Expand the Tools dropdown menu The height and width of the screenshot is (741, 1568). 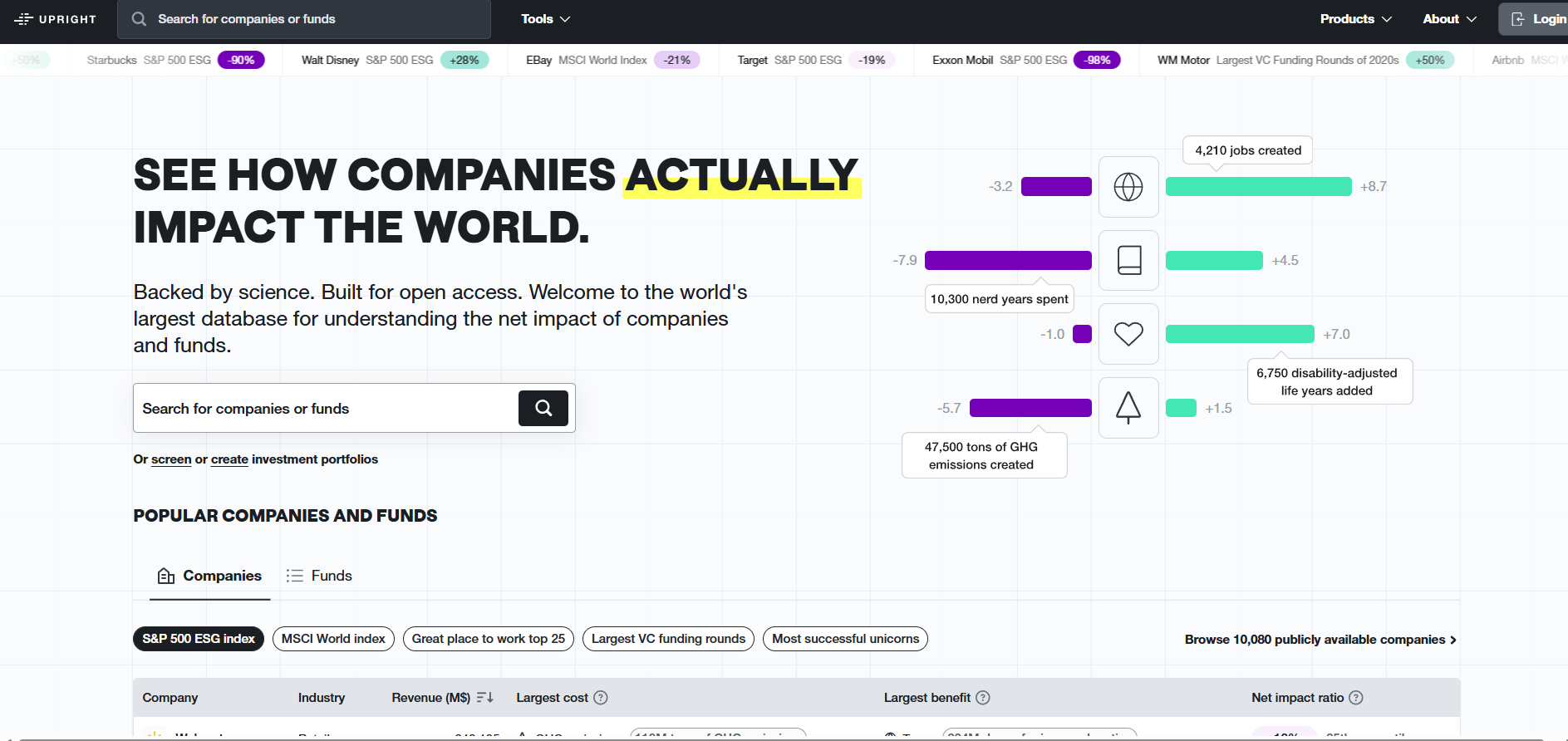545,19
